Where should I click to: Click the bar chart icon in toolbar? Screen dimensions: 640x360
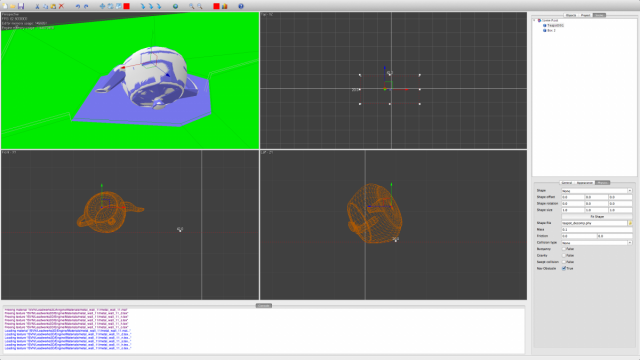tap(224, 6)
